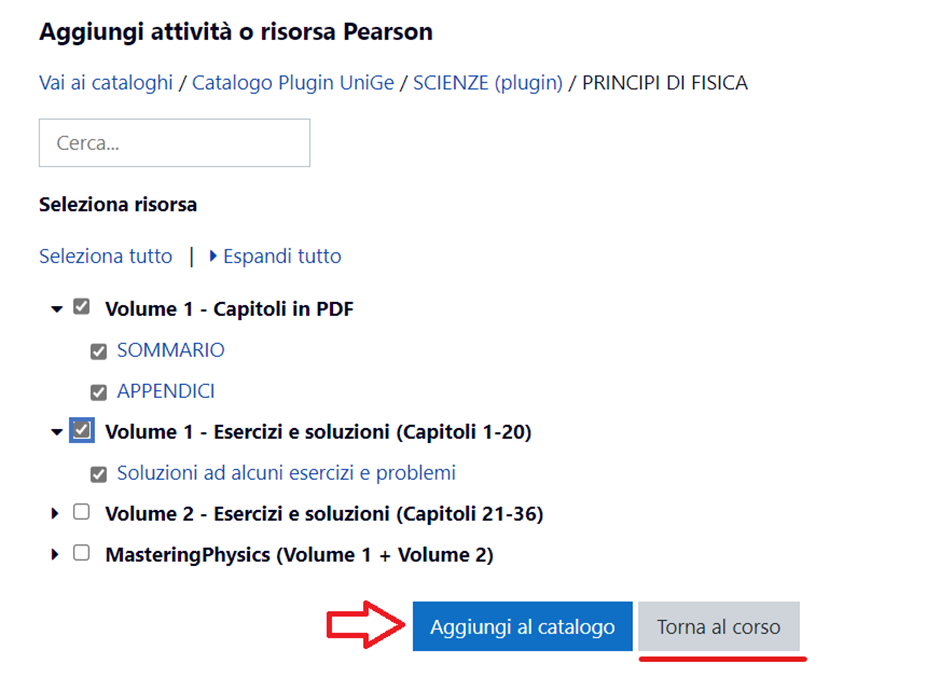The image size is (940, 691).
Task: Expand MasteringPhysics section arrow
Action: (x=55, y=554)
